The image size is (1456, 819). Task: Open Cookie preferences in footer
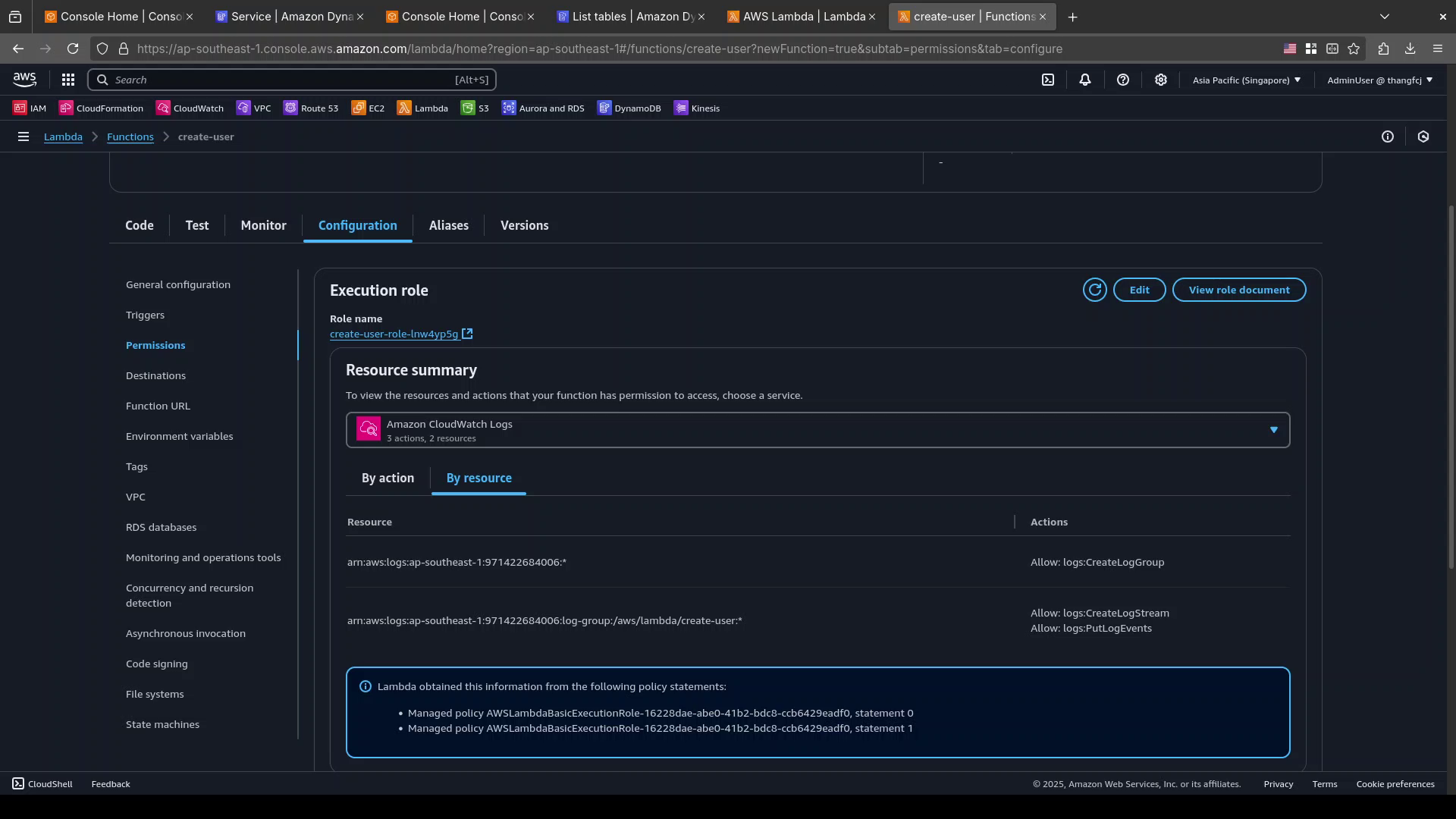pyautogui.click(x=1395, y=784)
